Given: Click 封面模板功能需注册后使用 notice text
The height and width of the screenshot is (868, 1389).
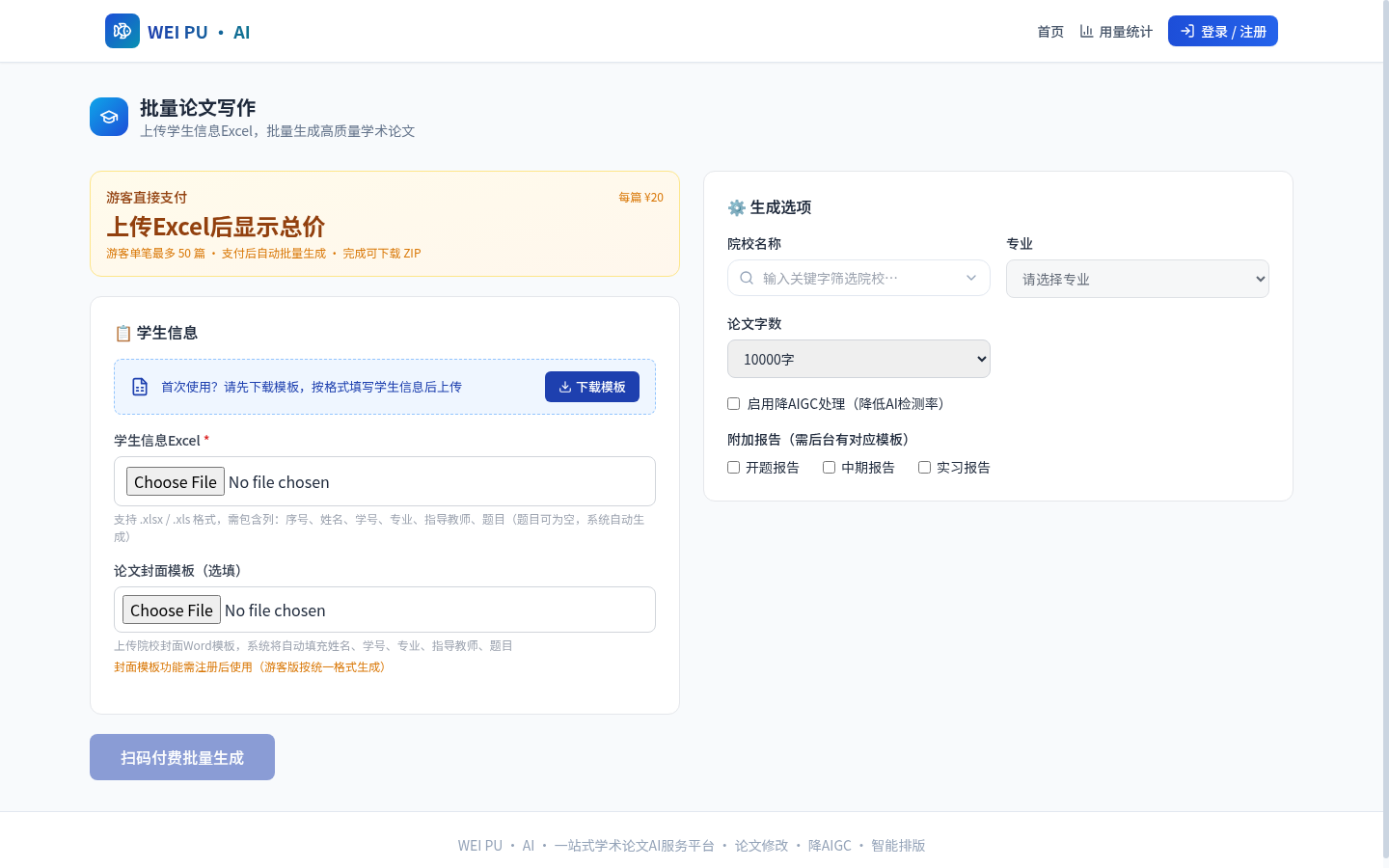Looking at the screenshot, I should click(253, 666).
